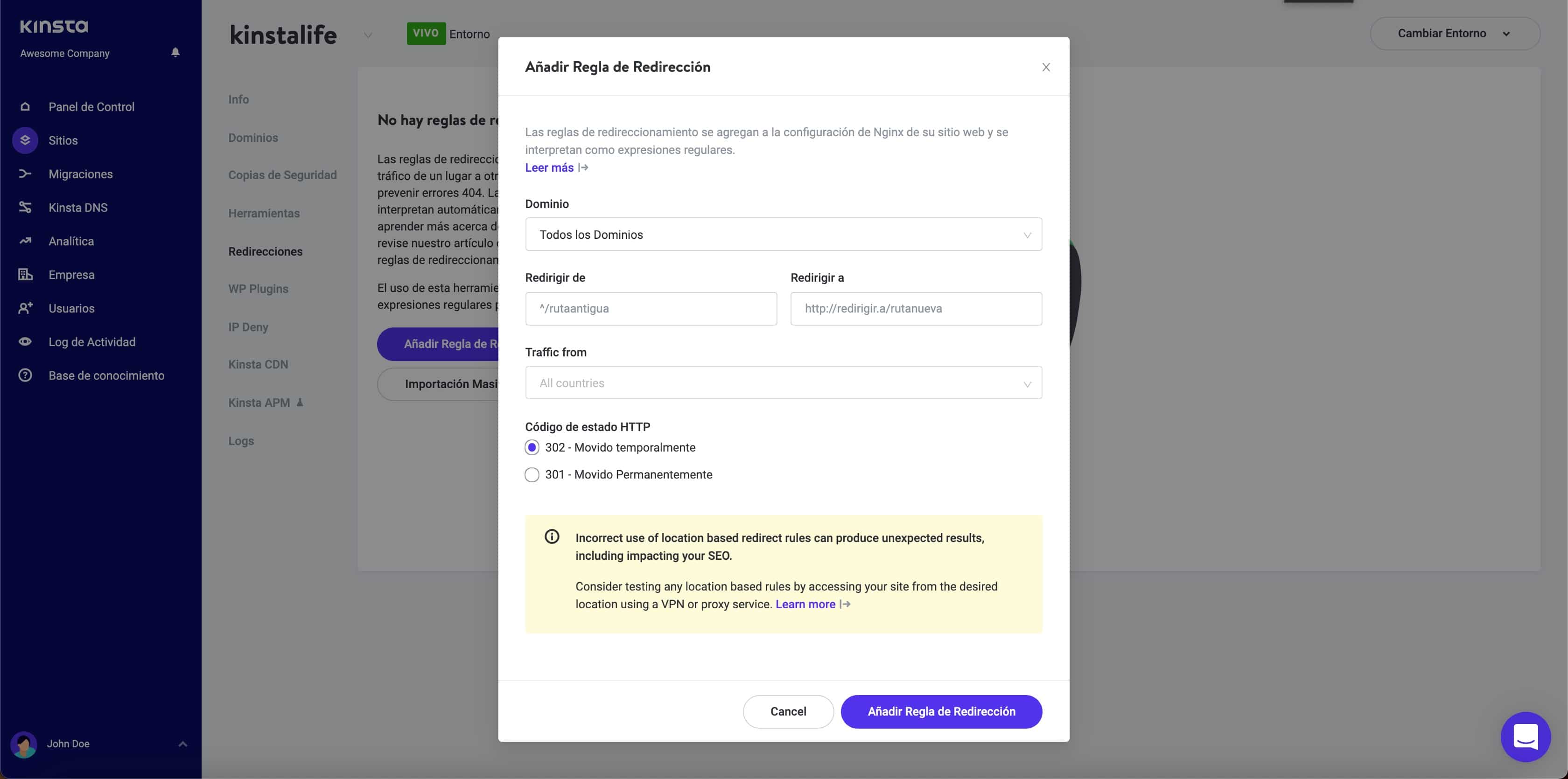The height and width of the screenshot is (779, 1568).
Task: Open the Cambiar Entorno dropdown
Action: [1456, 34]
